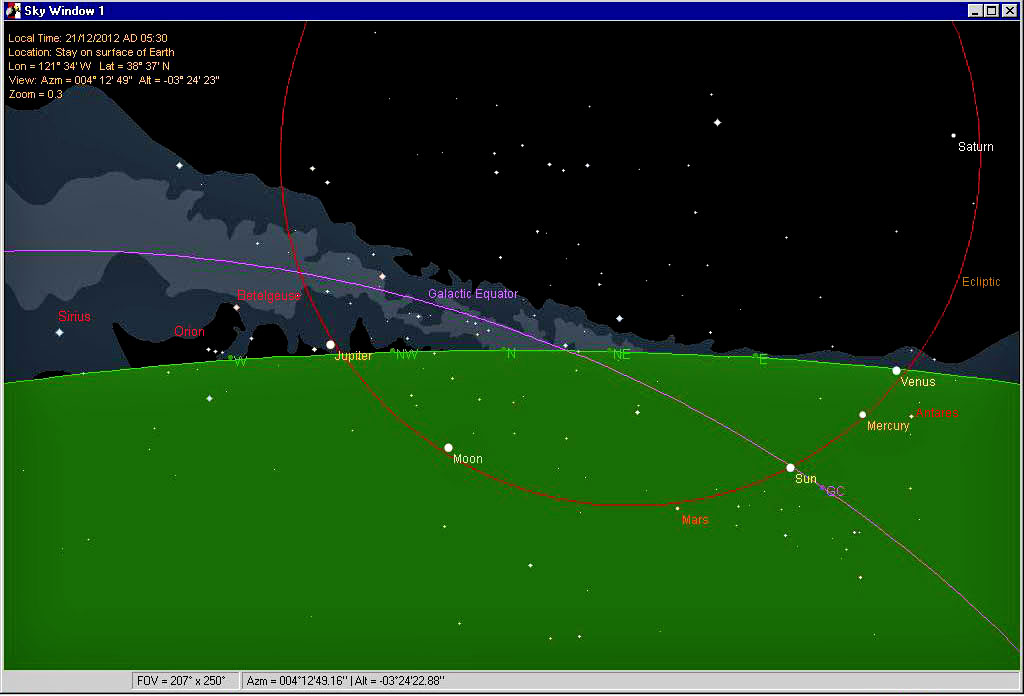Select the Saturn marker in the sky
Image resolution: width=1024 pixels, height=696 pixels.
pos(953,136)
